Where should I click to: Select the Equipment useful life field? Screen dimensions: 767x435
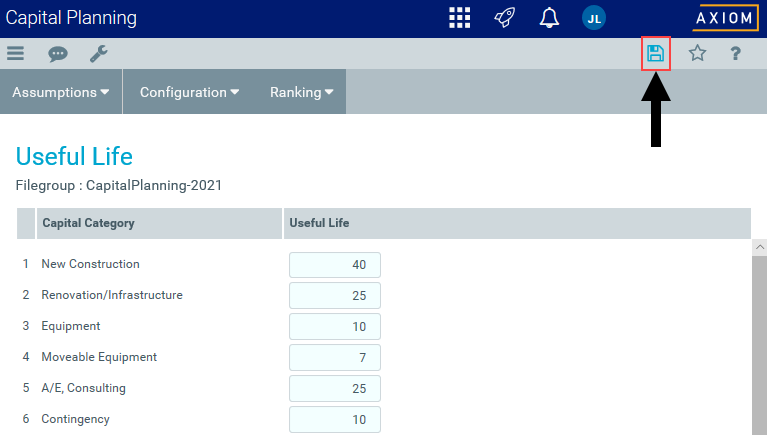tap(335, 327)
